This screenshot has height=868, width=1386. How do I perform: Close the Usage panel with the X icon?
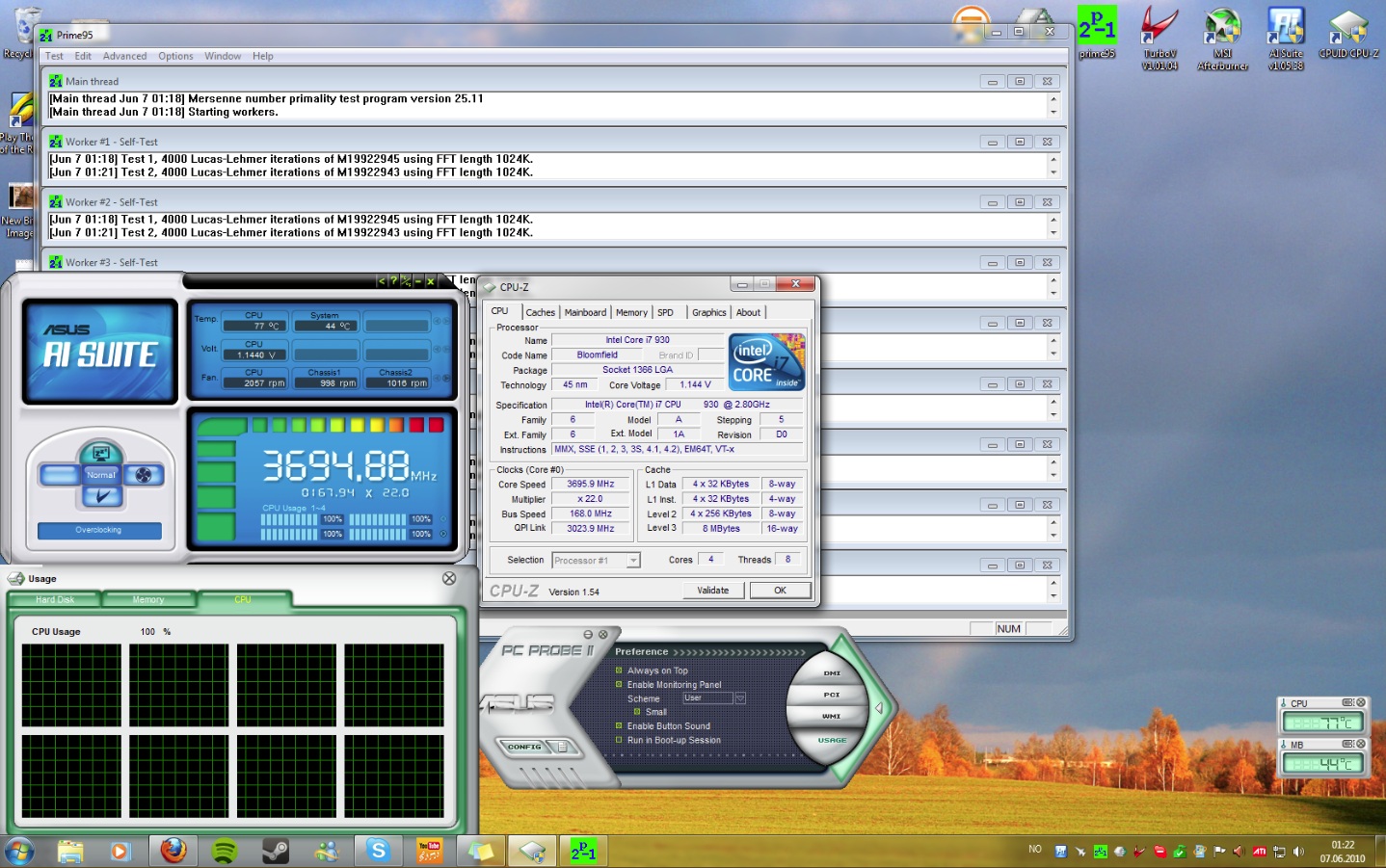(449, 578)
